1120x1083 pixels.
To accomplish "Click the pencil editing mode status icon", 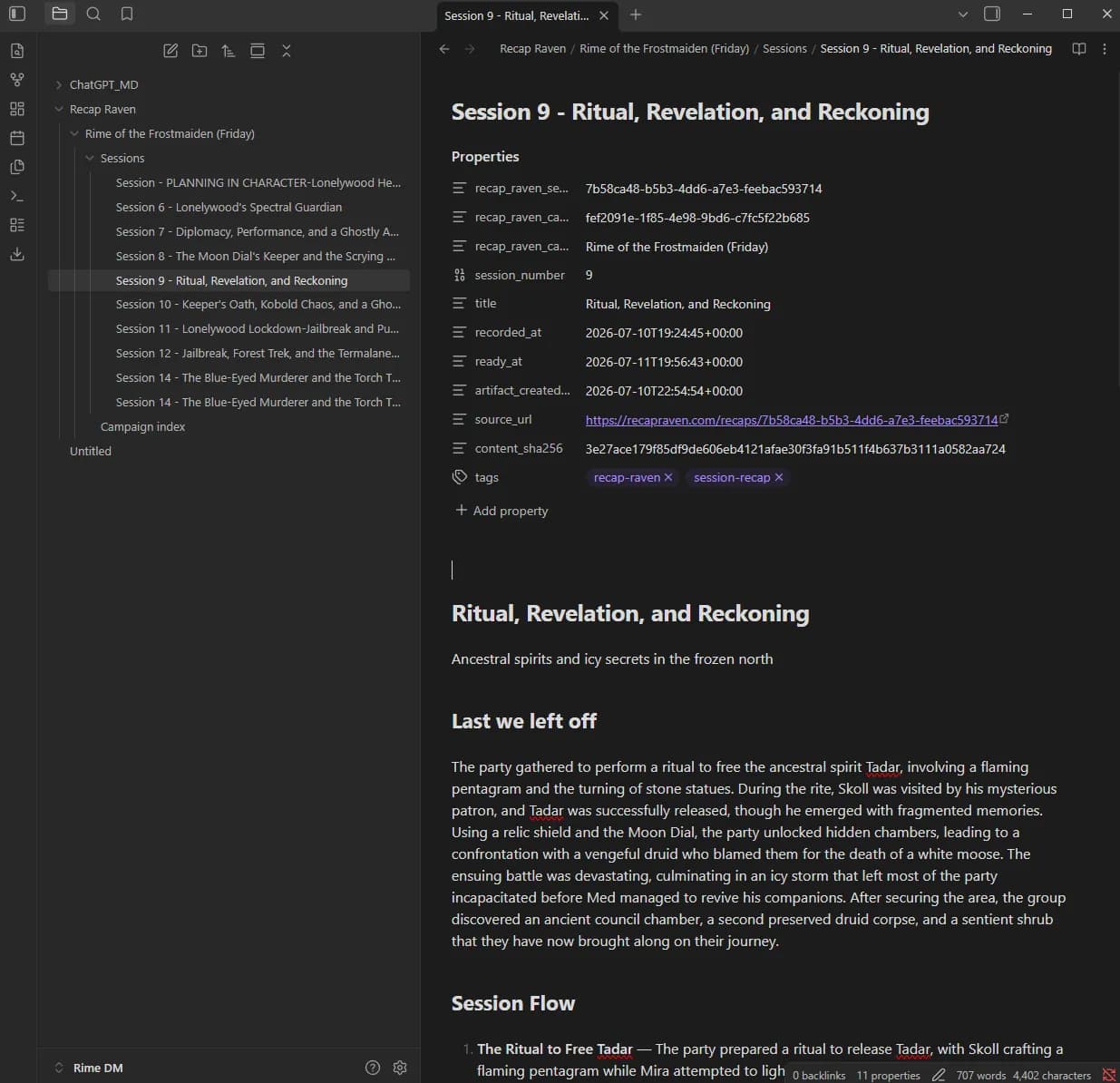I will click(x=939, y=1075).
